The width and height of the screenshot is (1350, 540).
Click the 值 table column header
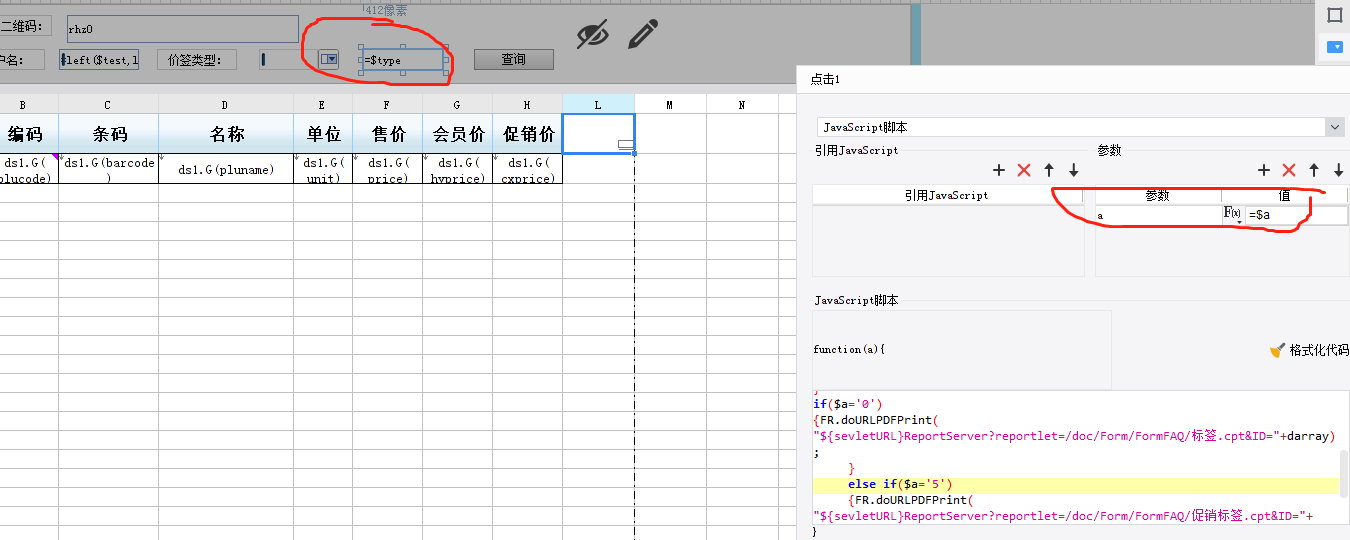(1285, 195)
